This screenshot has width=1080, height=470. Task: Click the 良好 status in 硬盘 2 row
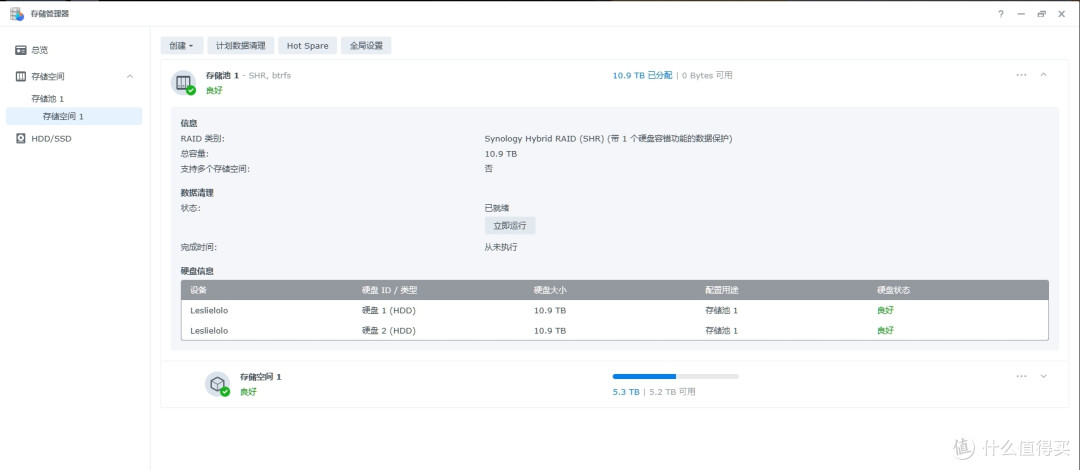click(885, 331)
